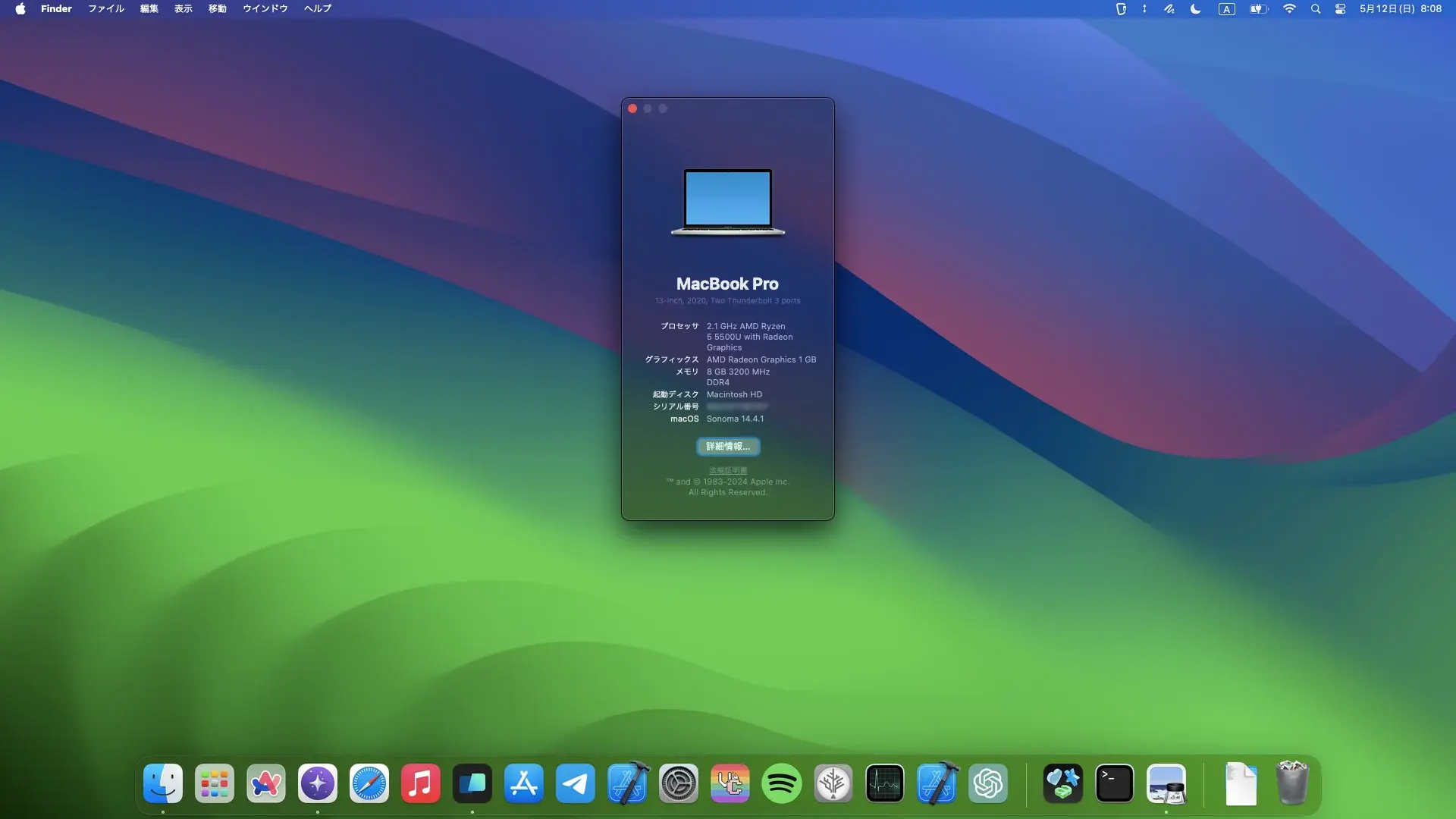Click the battery status icon
Screen dimensions: 1456x819
1259,9
